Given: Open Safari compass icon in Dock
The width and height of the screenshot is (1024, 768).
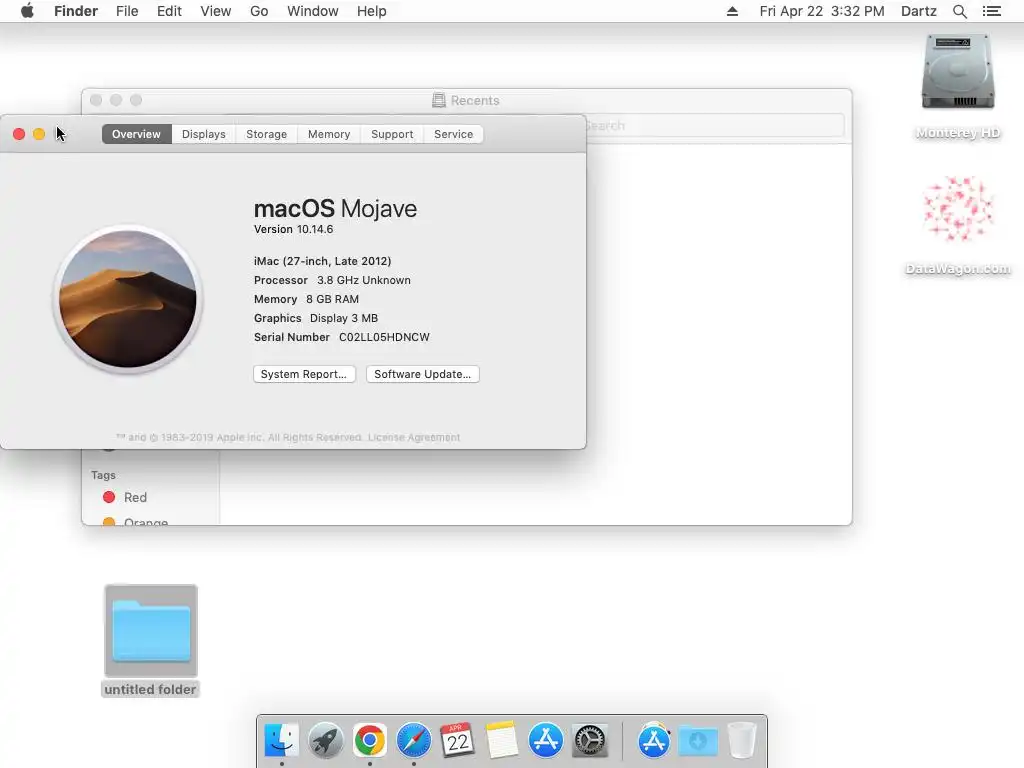Looking at the screenshot, I should pyautogui.click(x=413, y=741).
